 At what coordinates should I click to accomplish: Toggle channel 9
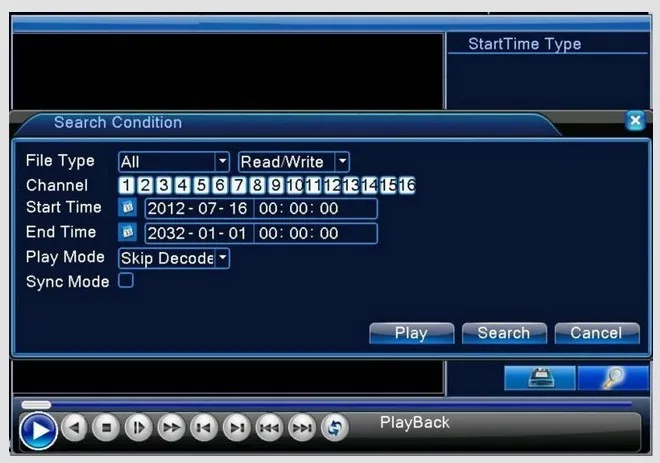coord(276,185)
